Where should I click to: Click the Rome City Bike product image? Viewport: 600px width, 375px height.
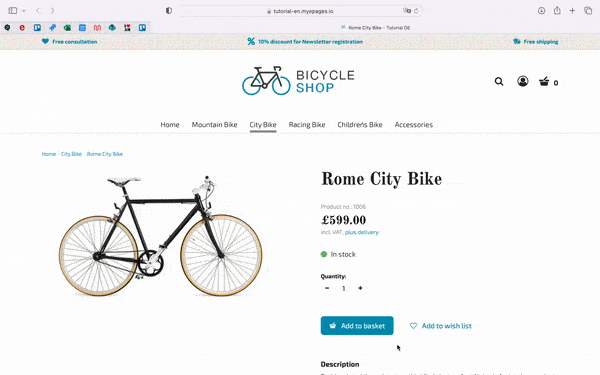(x=160, y=236)
